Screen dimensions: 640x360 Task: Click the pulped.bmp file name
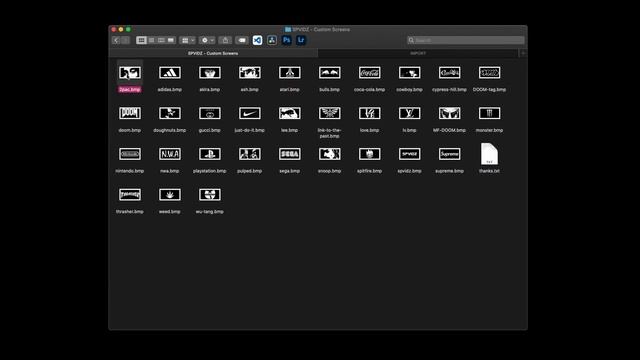point(250,171)
